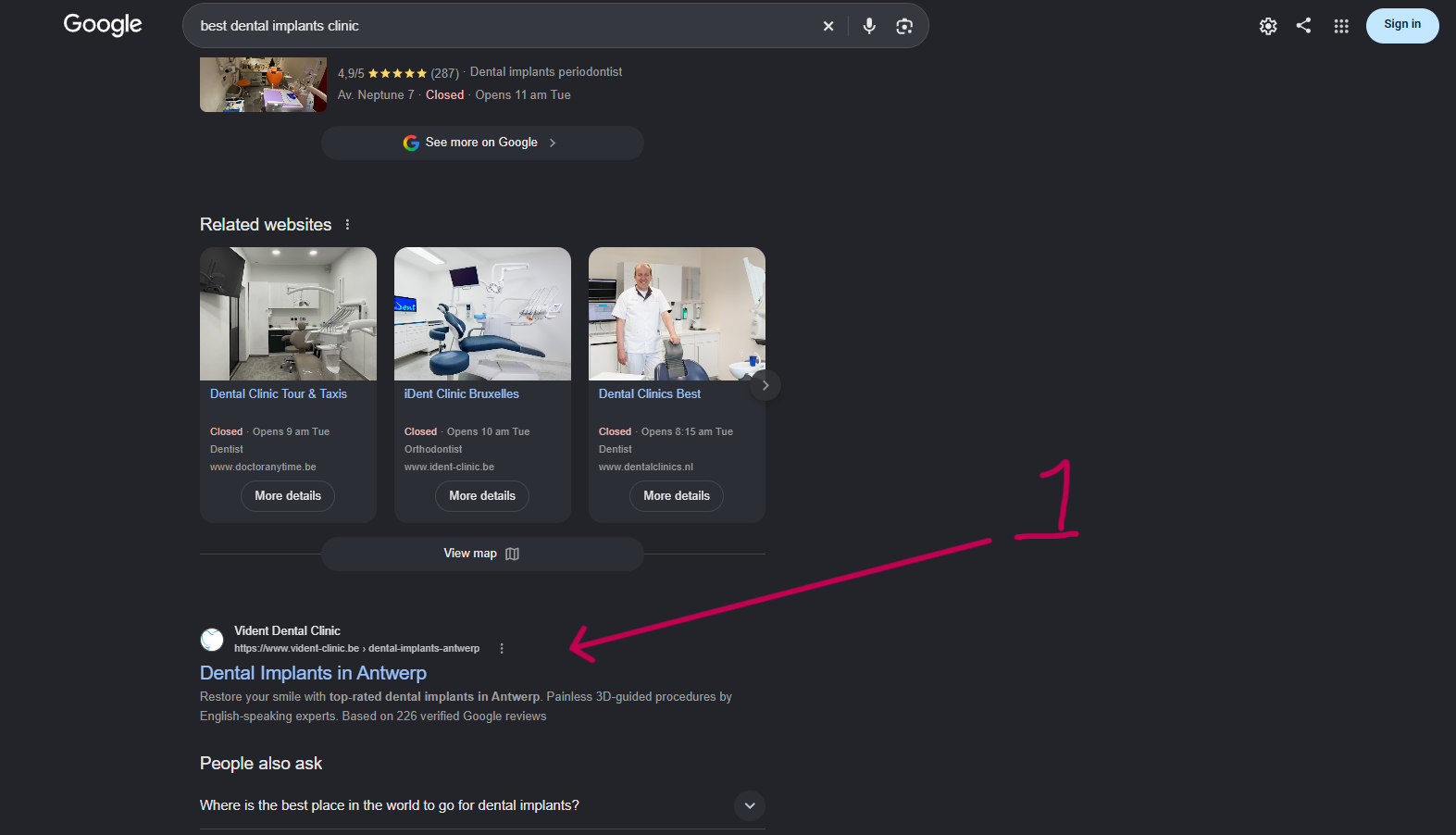Click Vident Dental Clinic favicon
The height and width of the screenshot is (835, 1456).
212,640
